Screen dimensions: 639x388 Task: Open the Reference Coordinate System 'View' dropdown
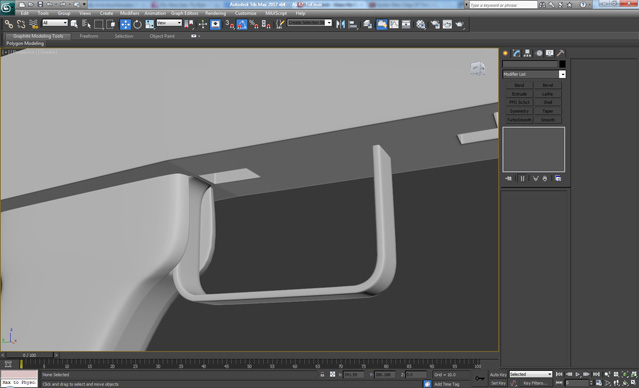[x=169, y=23]
